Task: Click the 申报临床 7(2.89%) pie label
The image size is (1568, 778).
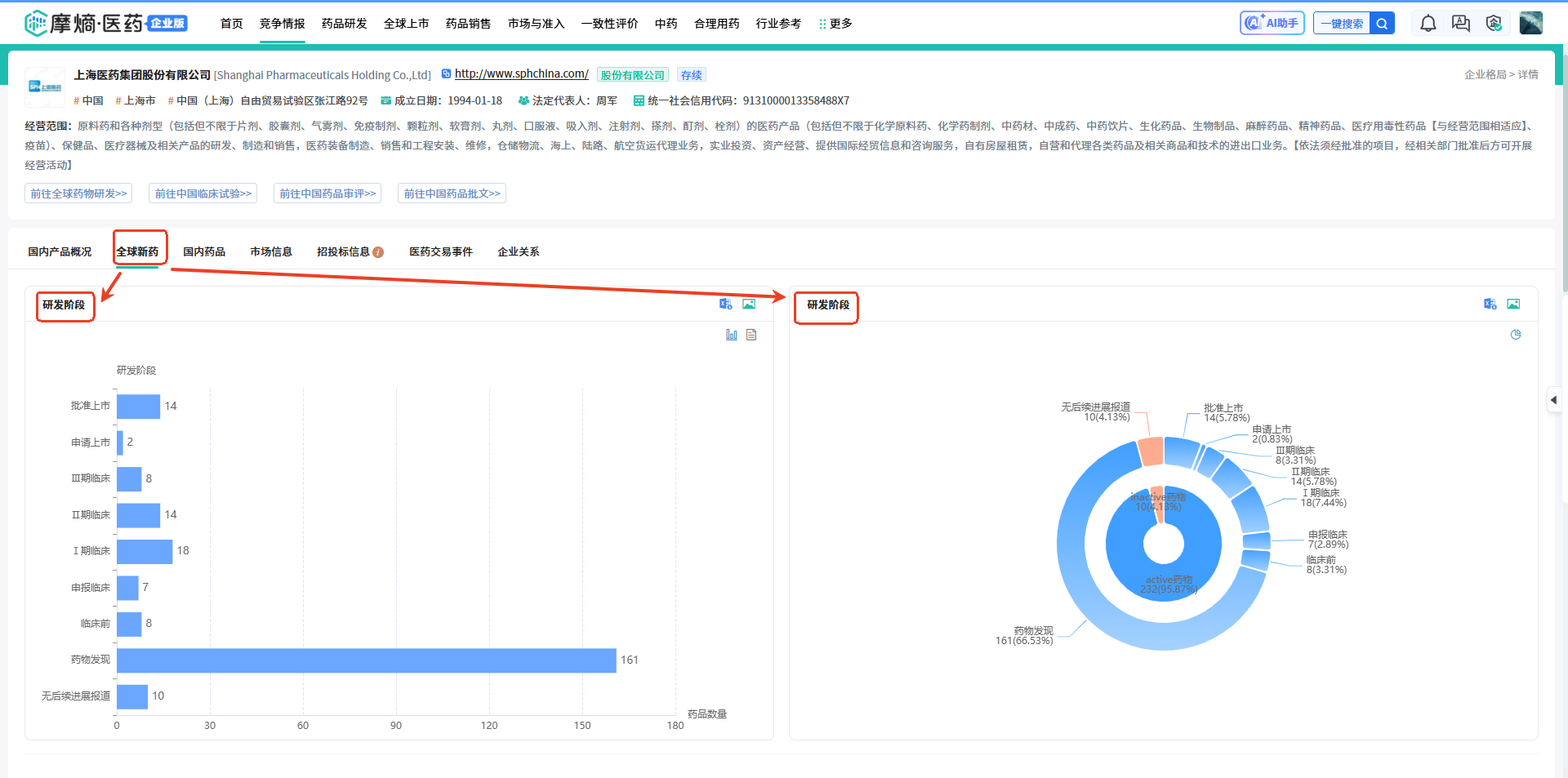Action: point(1328,540)
